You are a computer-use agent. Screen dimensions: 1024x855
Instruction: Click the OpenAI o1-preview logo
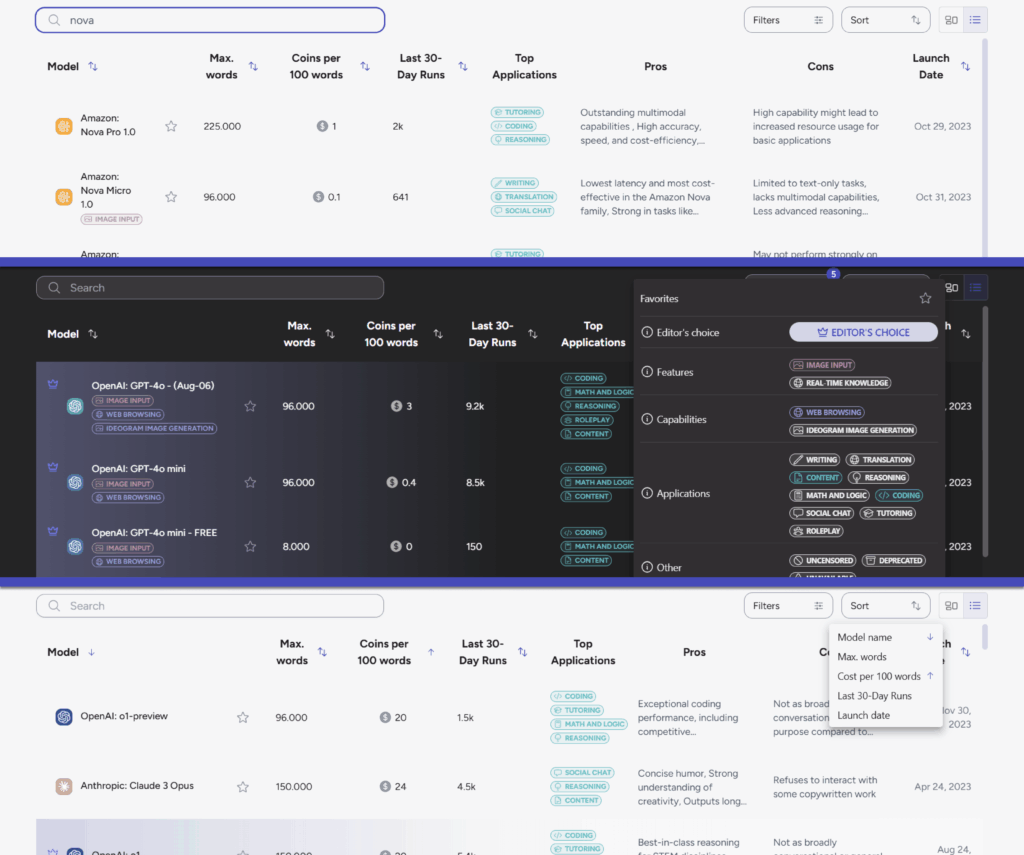[64, 717]
